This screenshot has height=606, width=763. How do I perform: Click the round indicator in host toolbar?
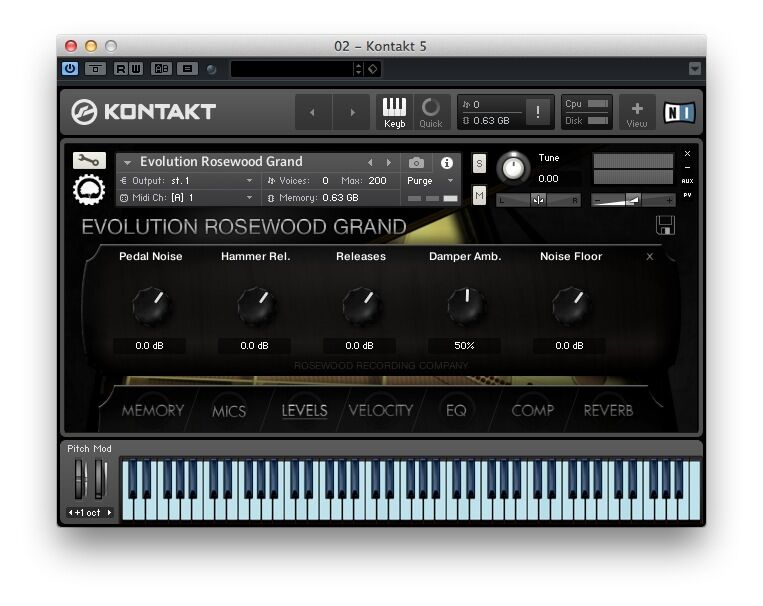pyautogui.click(x=211, y=69)
